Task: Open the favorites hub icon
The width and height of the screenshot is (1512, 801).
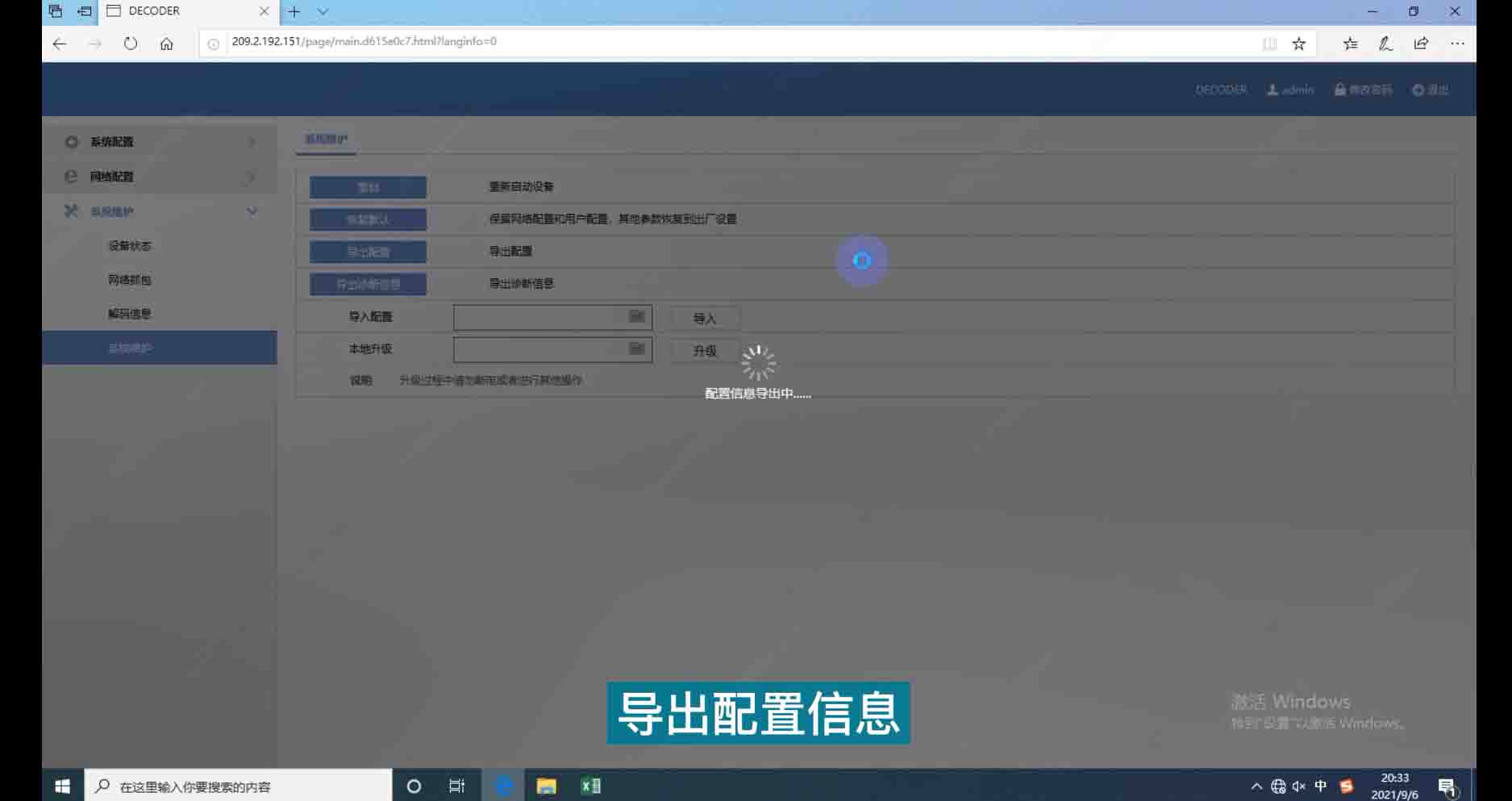Action: 1350,44
